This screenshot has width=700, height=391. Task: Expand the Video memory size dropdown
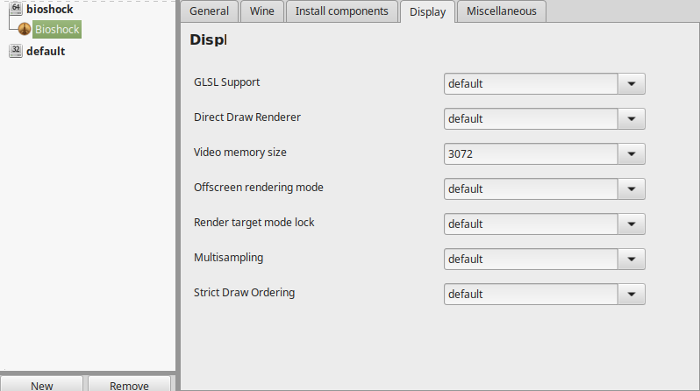(x=631, y=154)
